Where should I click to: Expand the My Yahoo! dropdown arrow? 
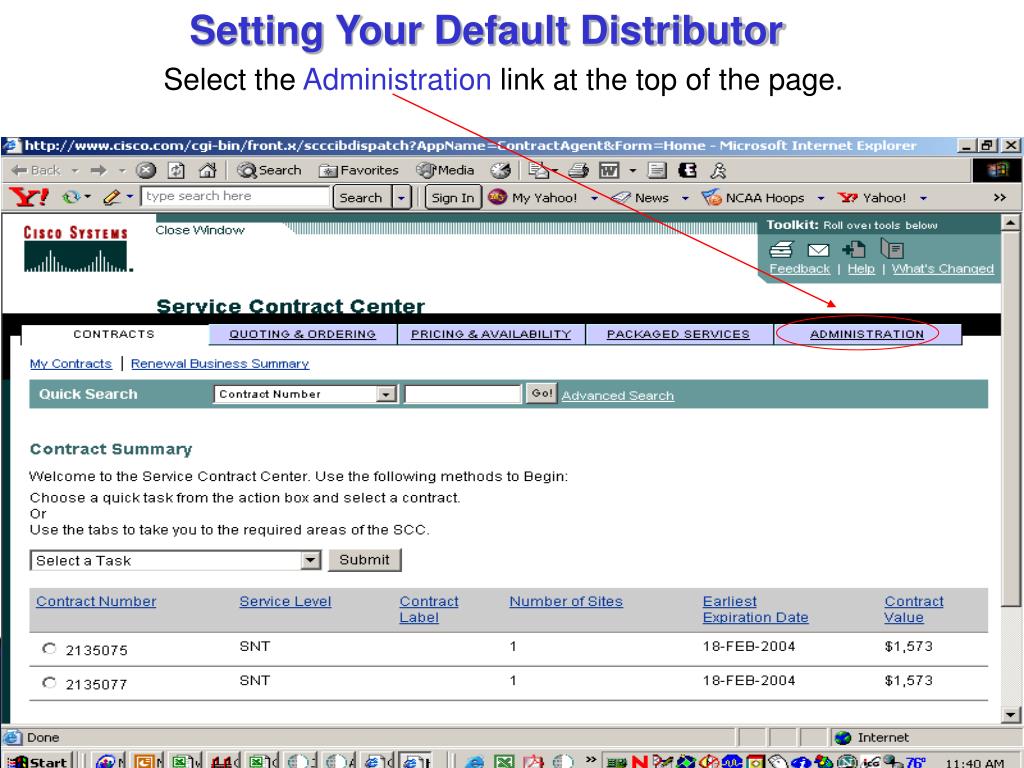(x=594, y=198)
